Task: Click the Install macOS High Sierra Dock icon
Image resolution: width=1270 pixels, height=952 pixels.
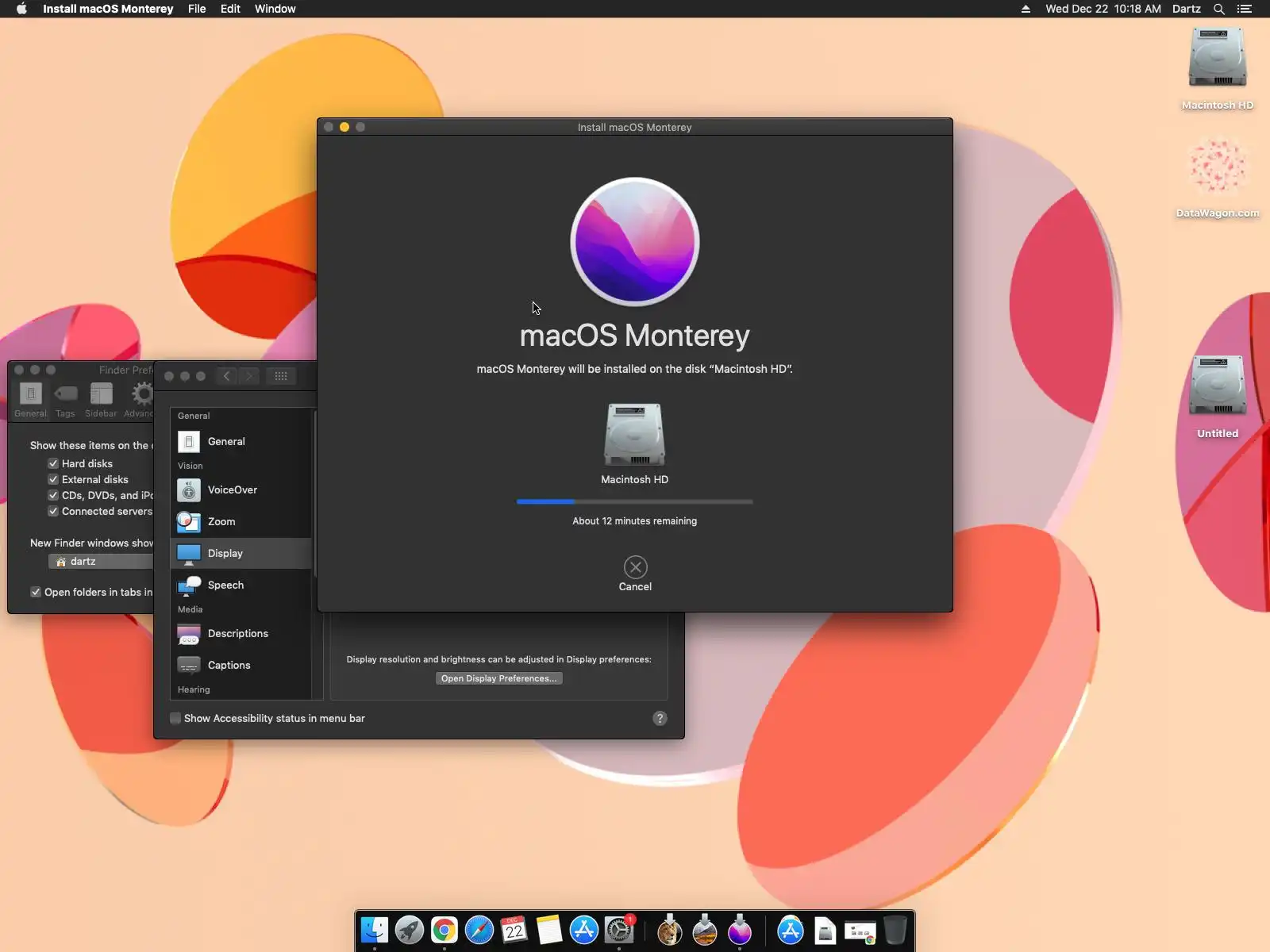Action: pos(705,930)
